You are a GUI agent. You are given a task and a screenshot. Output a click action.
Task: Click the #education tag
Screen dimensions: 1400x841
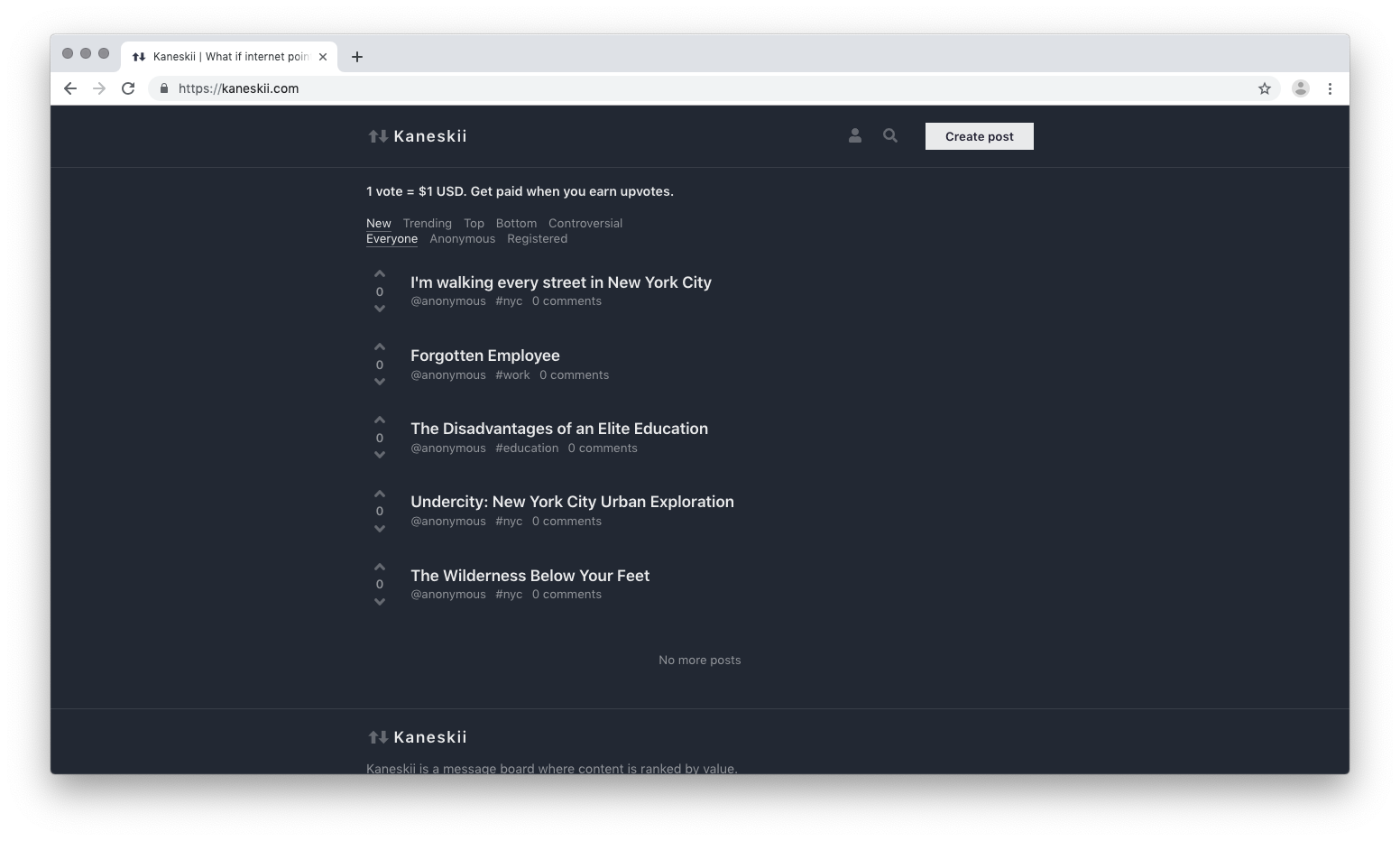[x=527, y=448]
